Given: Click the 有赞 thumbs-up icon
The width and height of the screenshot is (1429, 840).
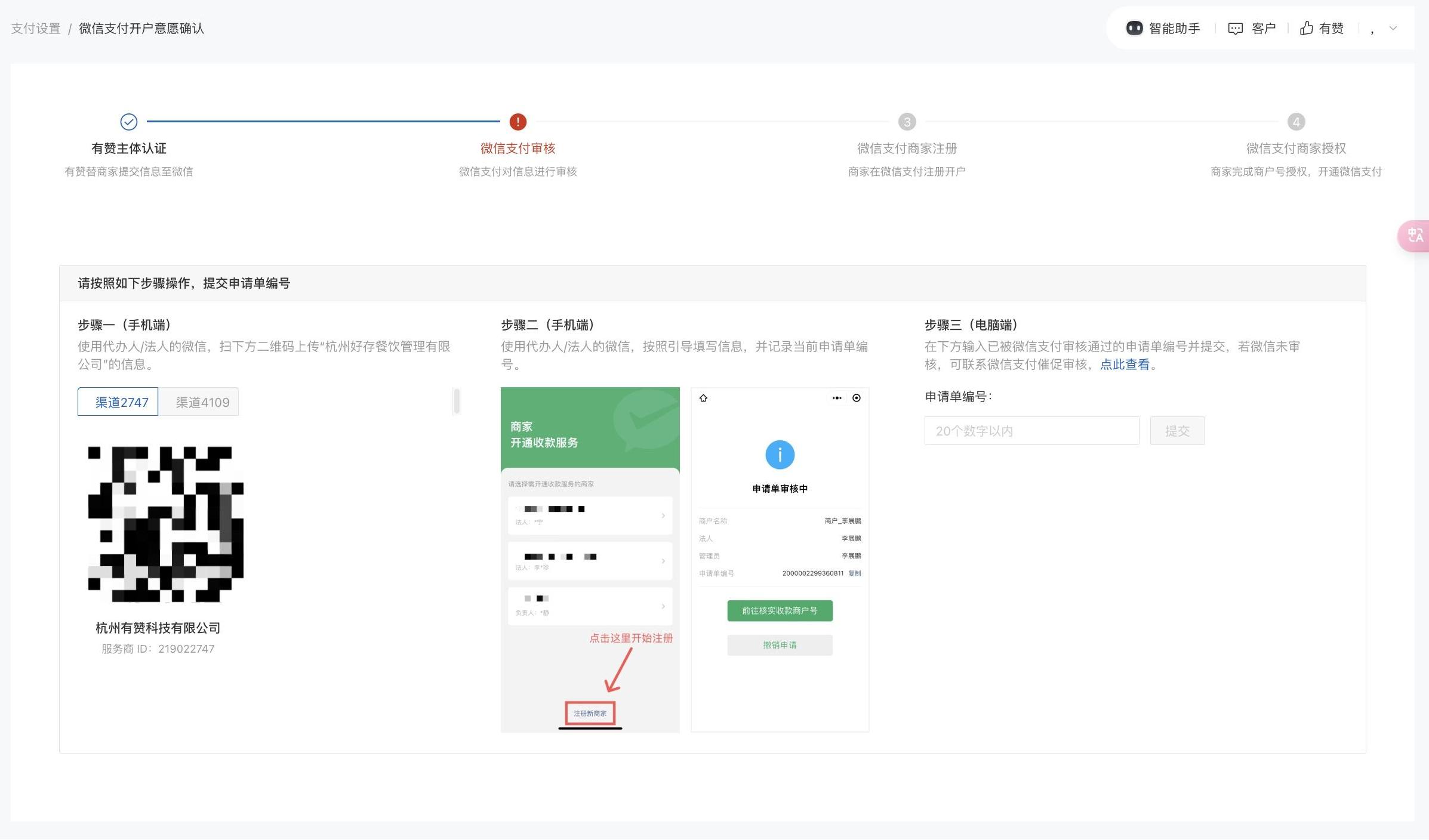Looking at the screenshot, I should tap(1307, 28).
